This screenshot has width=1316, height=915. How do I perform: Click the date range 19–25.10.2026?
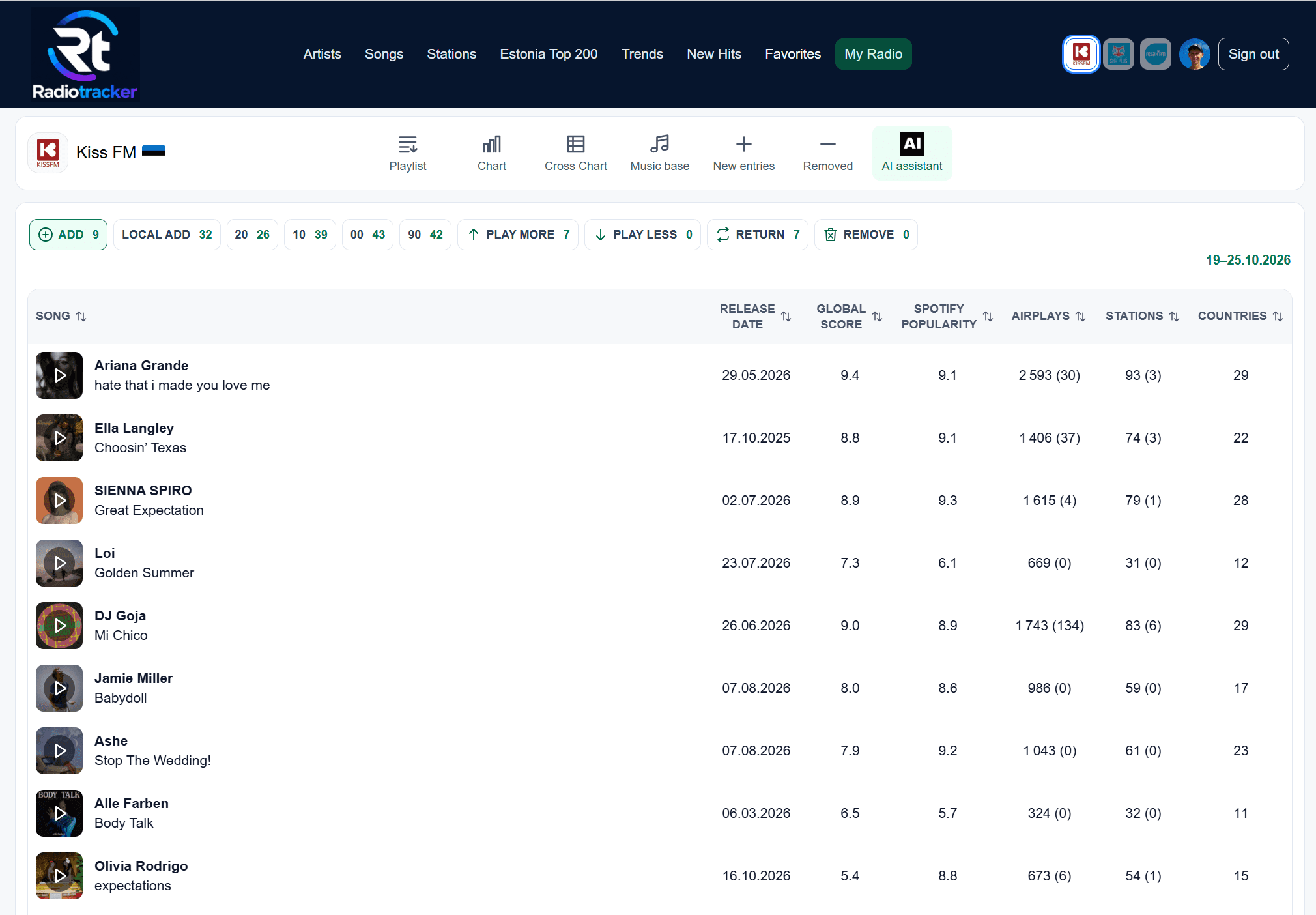(1248, 260)
